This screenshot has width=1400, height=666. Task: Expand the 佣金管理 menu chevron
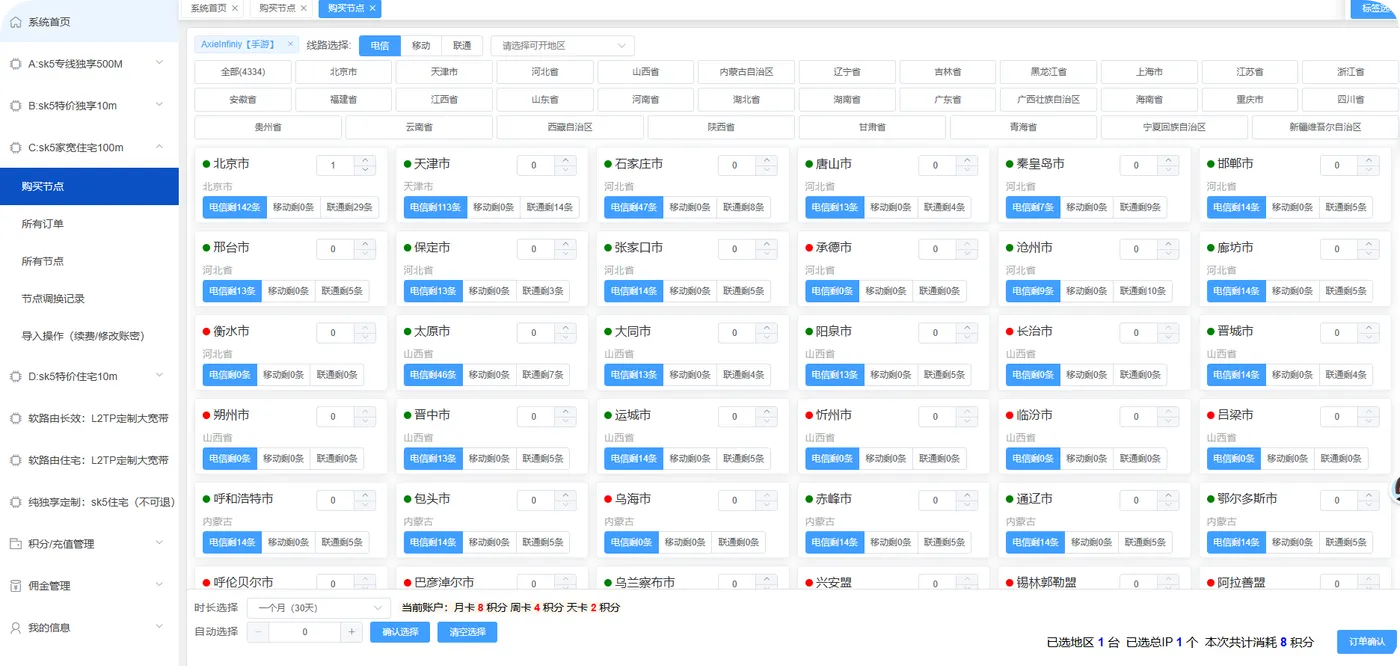click(x=159, y=585)
